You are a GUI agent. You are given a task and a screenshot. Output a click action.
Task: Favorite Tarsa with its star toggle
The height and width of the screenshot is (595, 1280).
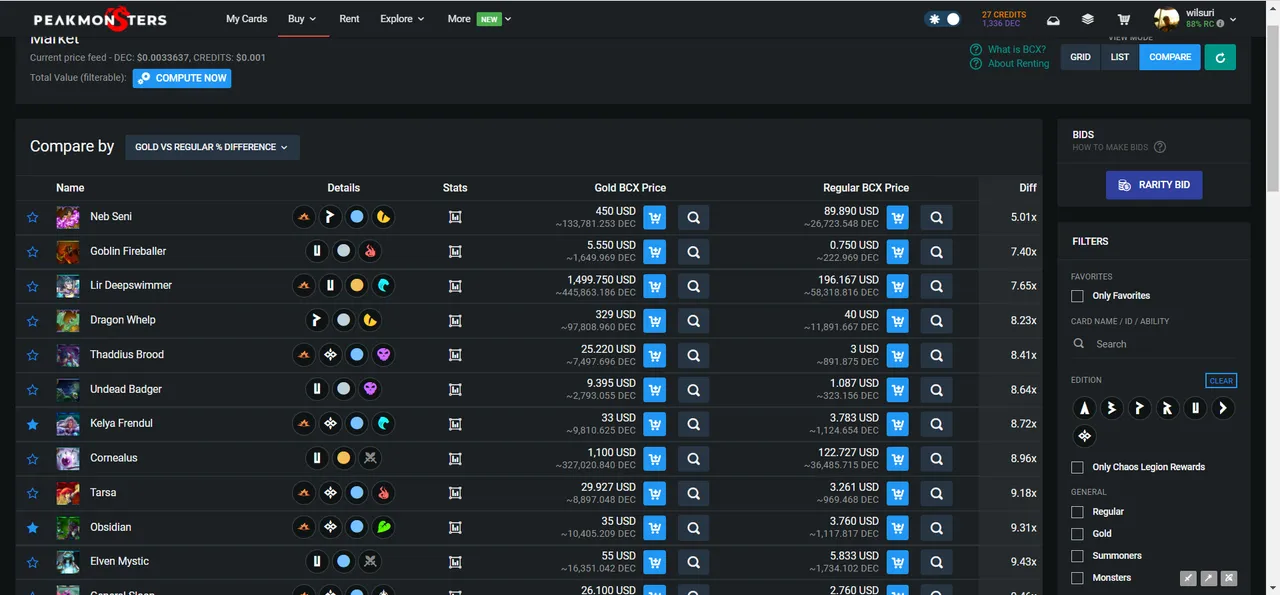pos(32,493)
